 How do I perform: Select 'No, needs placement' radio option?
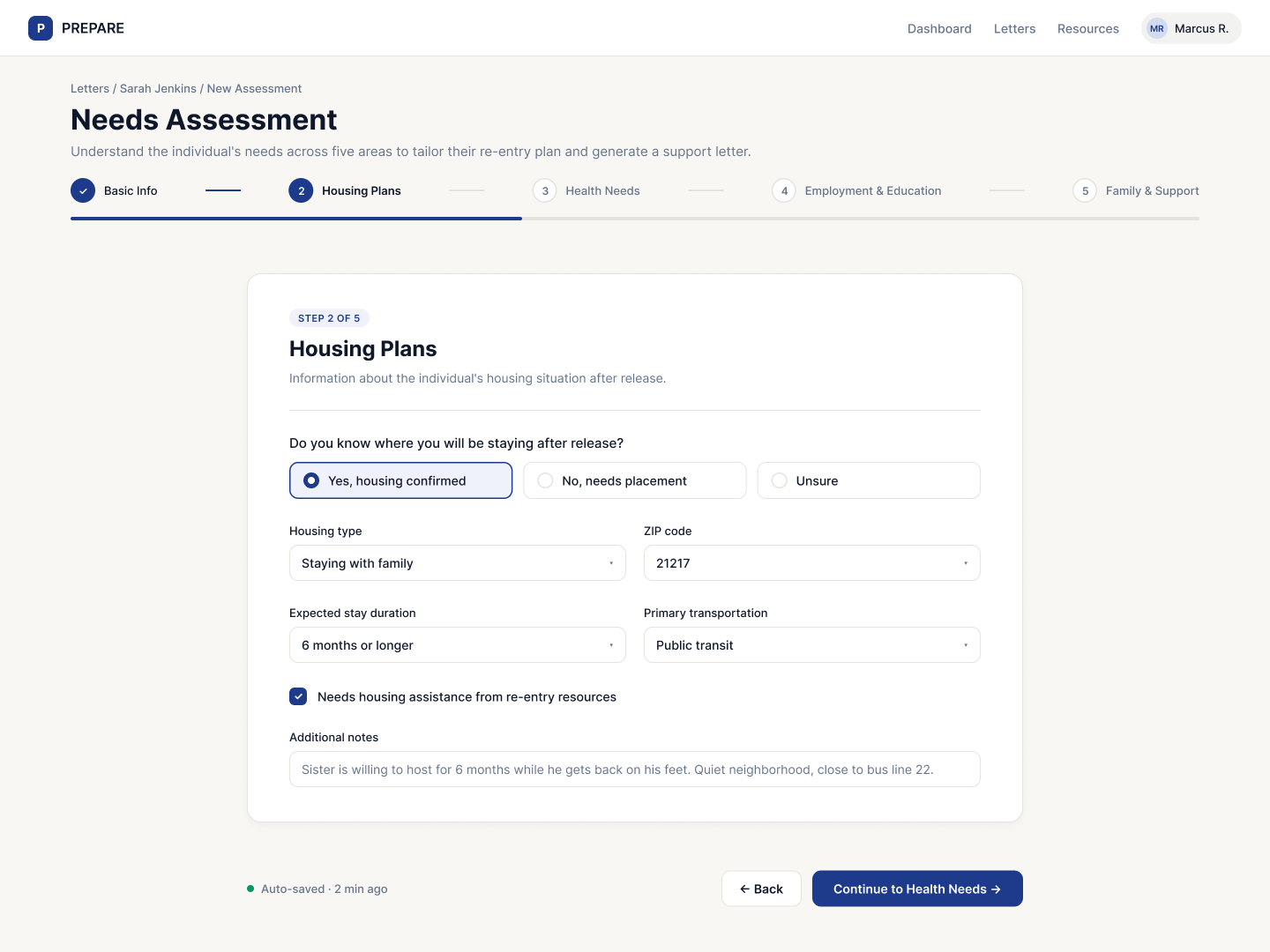pos(635,480)
